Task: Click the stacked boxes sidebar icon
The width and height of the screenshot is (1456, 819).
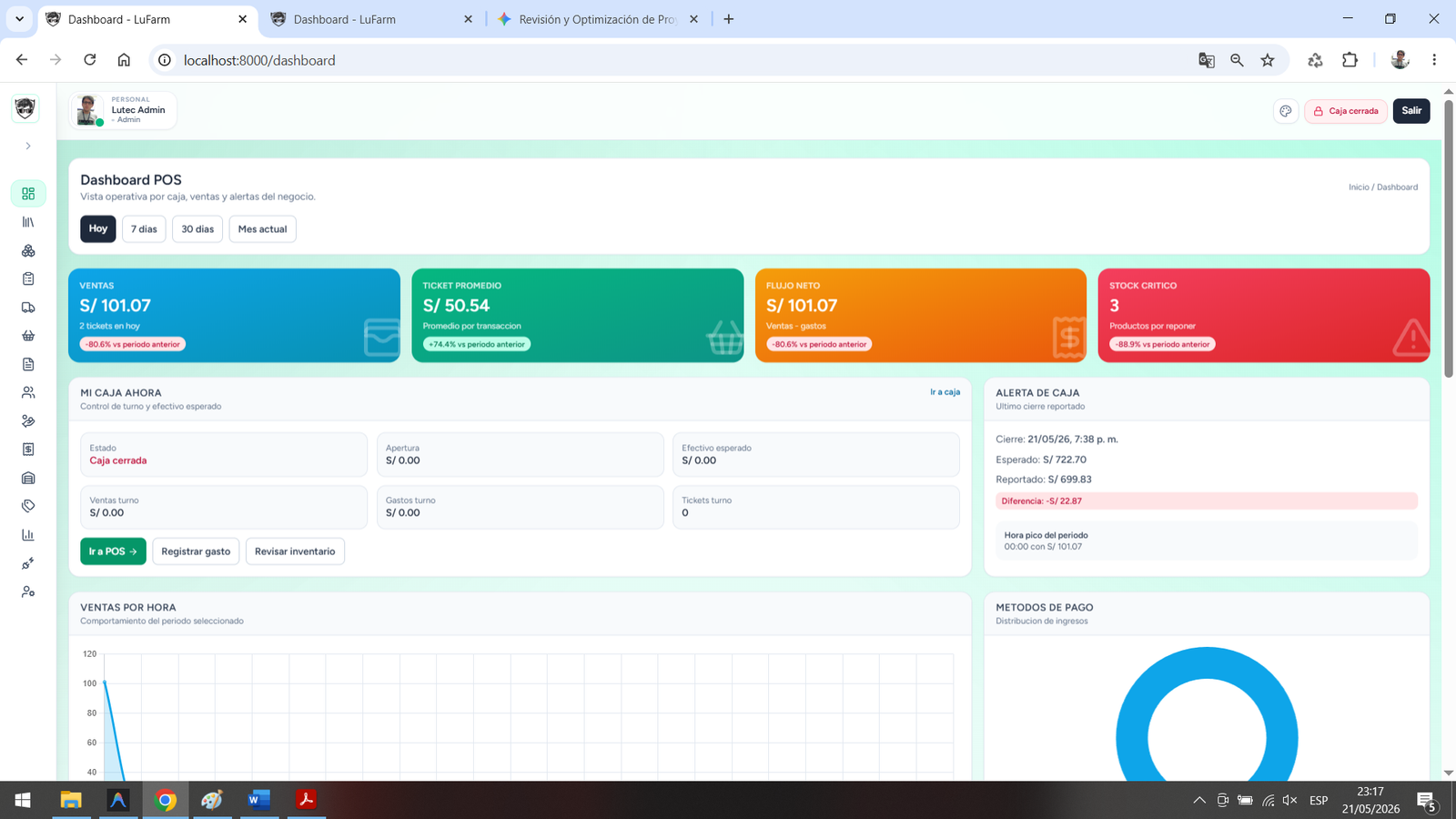Action: [28, 250]
